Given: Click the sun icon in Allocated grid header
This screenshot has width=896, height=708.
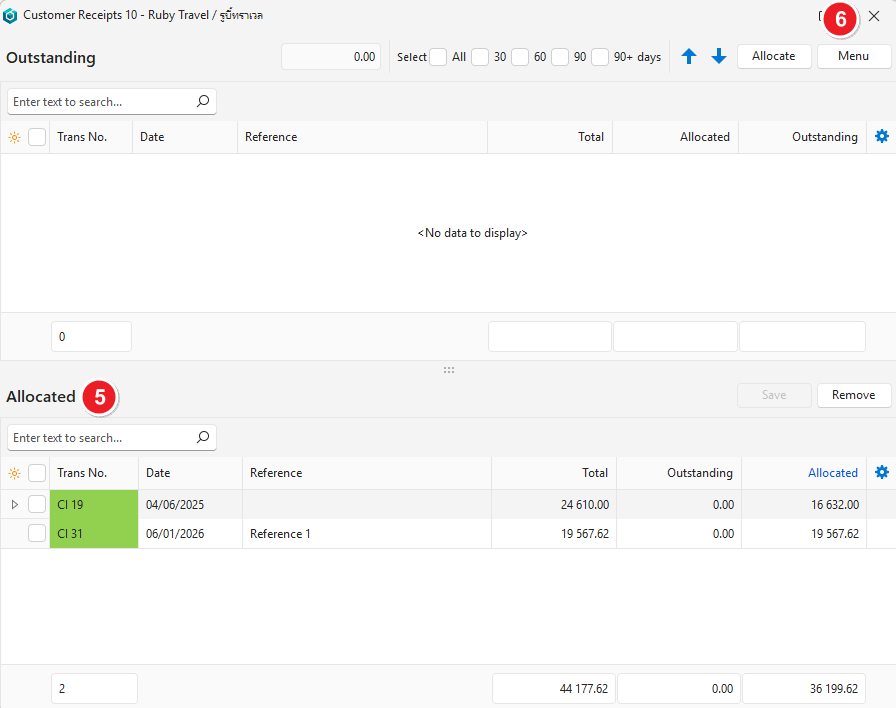Looking at the screenshot, I should [x=14, y=474].
